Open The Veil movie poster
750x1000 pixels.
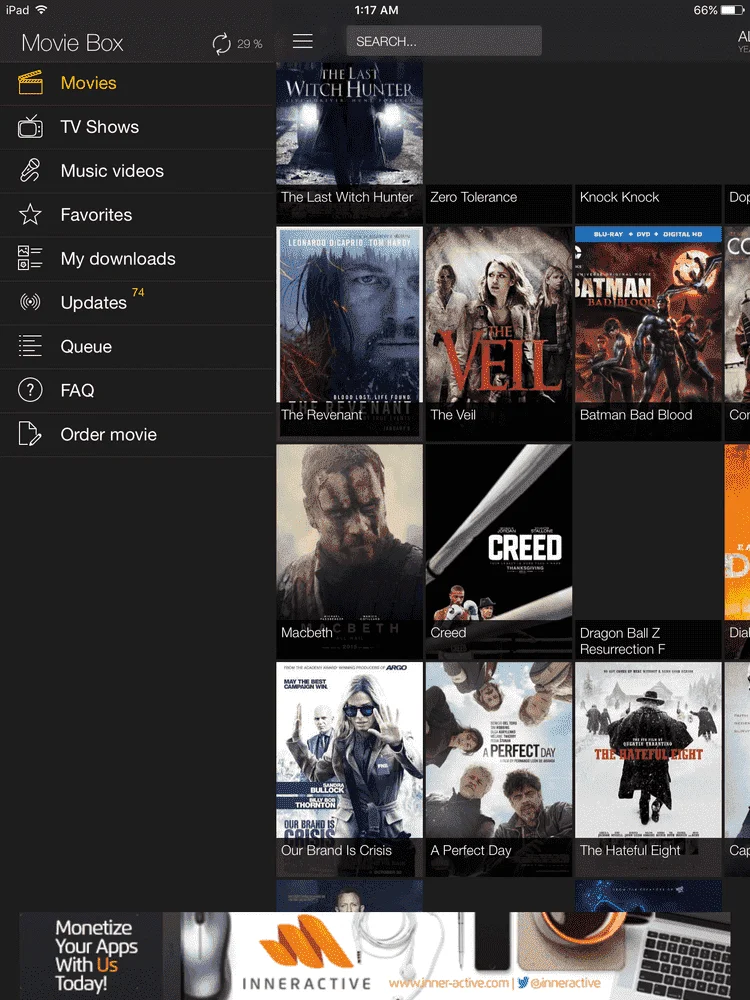point(499,332)
